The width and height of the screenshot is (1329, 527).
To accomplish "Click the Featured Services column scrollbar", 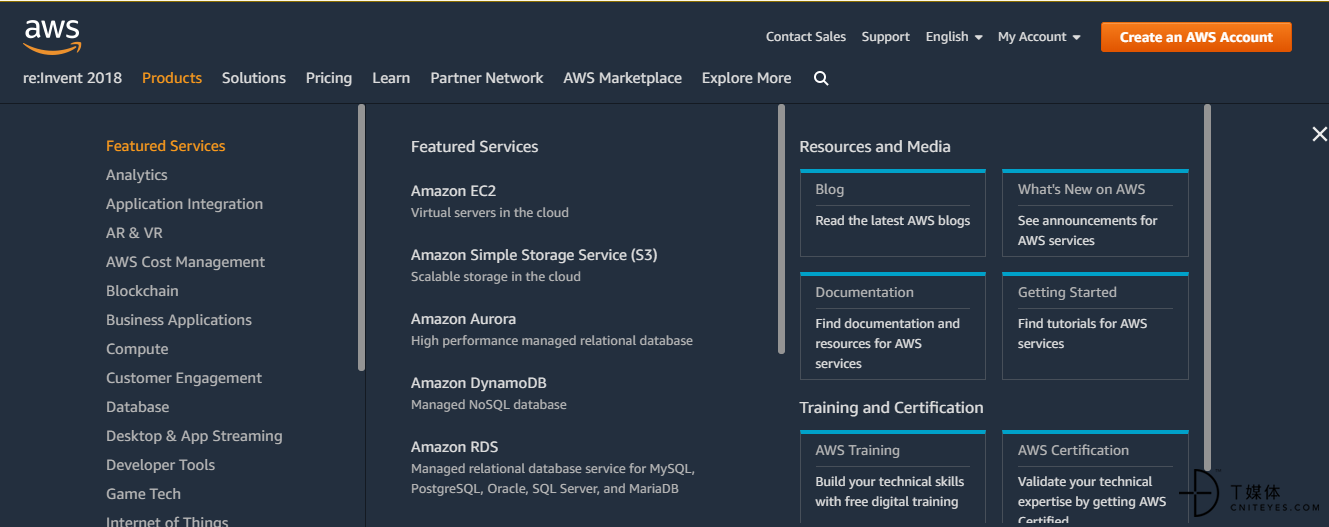I will tap(782, 229).
